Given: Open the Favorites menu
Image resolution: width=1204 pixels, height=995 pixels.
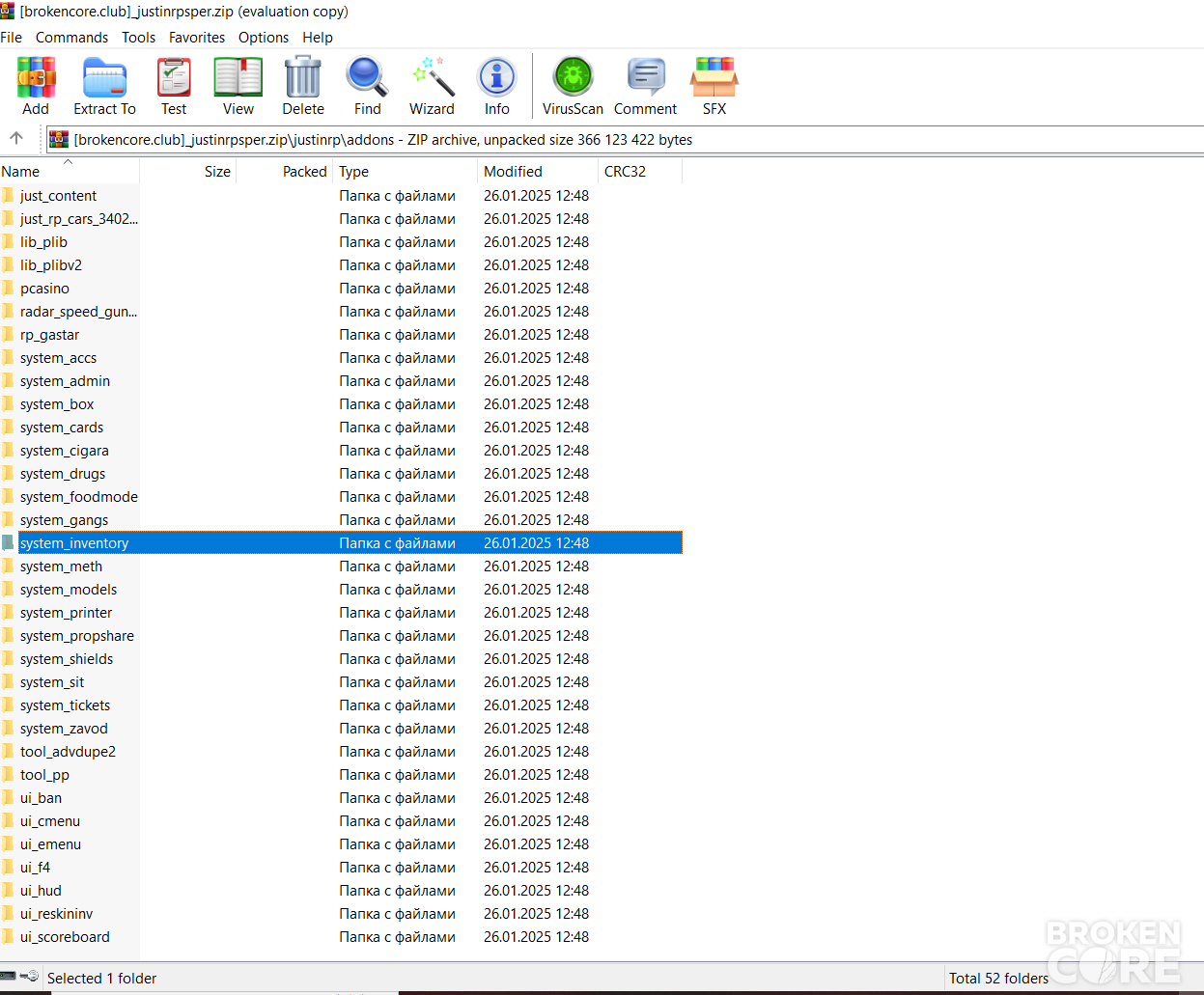Looking at the screenshot, I should (197, 38).
